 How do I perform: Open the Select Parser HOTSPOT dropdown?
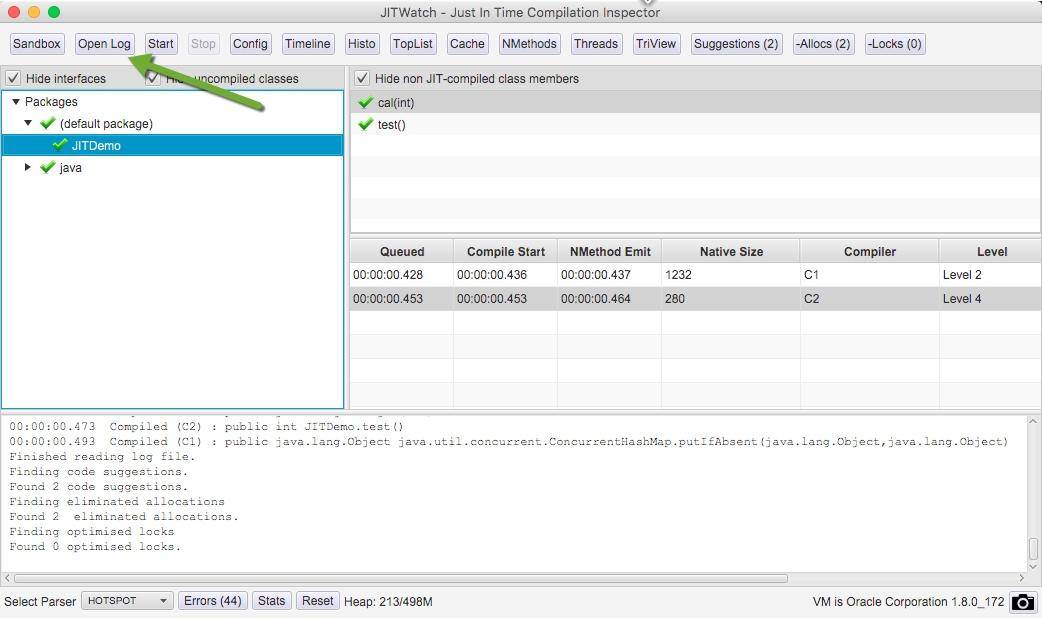coord(126,601)
